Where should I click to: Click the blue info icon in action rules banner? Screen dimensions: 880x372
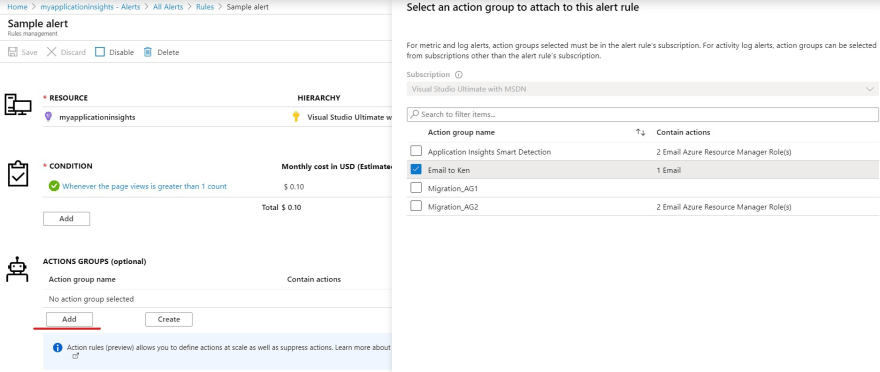coord(57,348)
